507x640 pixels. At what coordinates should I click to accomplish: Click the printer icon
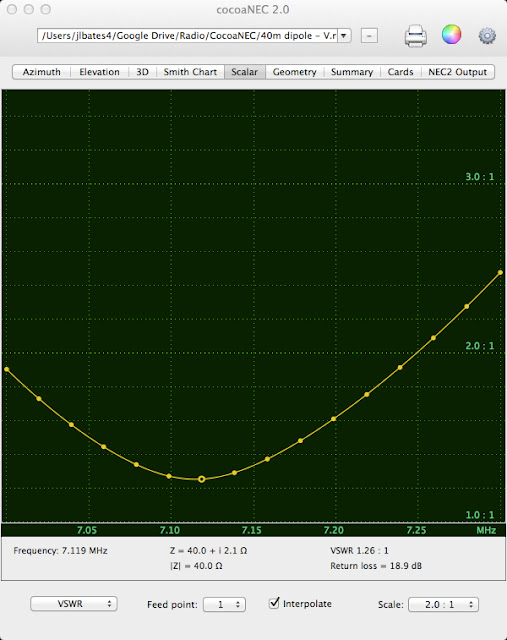click(416, 36)
